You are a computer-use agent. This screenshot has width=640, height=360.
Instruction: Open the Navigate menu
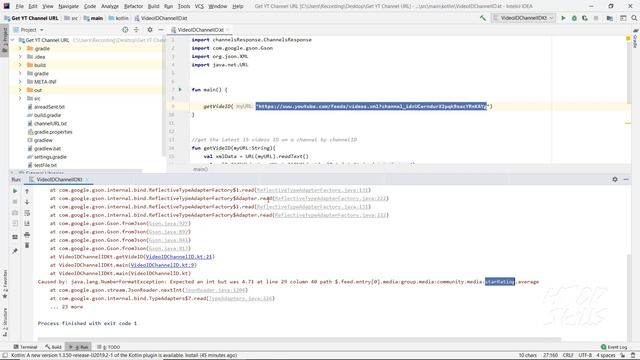pos(68,6)
